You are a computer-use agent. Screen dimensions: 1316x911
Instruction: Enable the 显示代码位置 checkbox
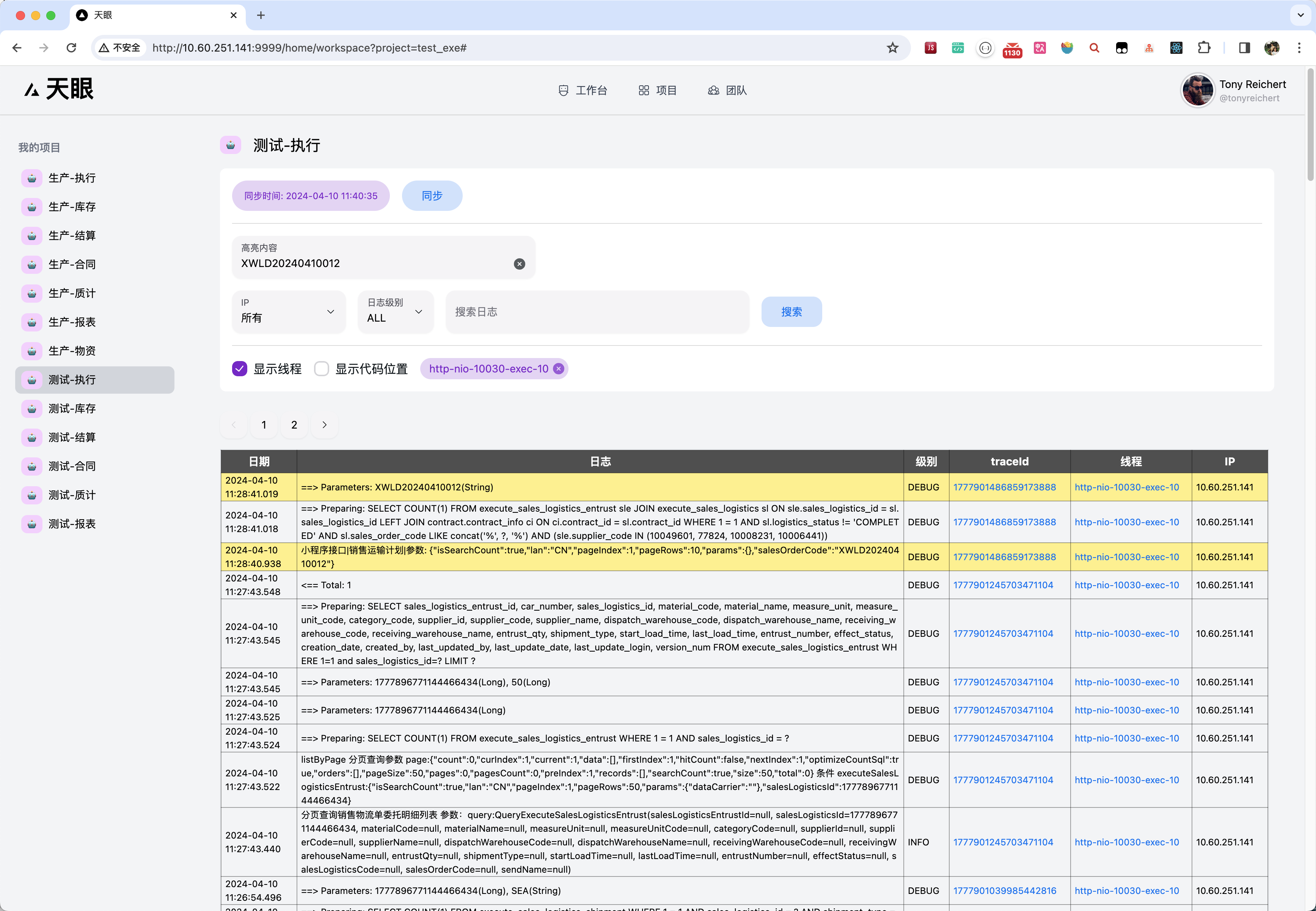[x=322, y=369]
